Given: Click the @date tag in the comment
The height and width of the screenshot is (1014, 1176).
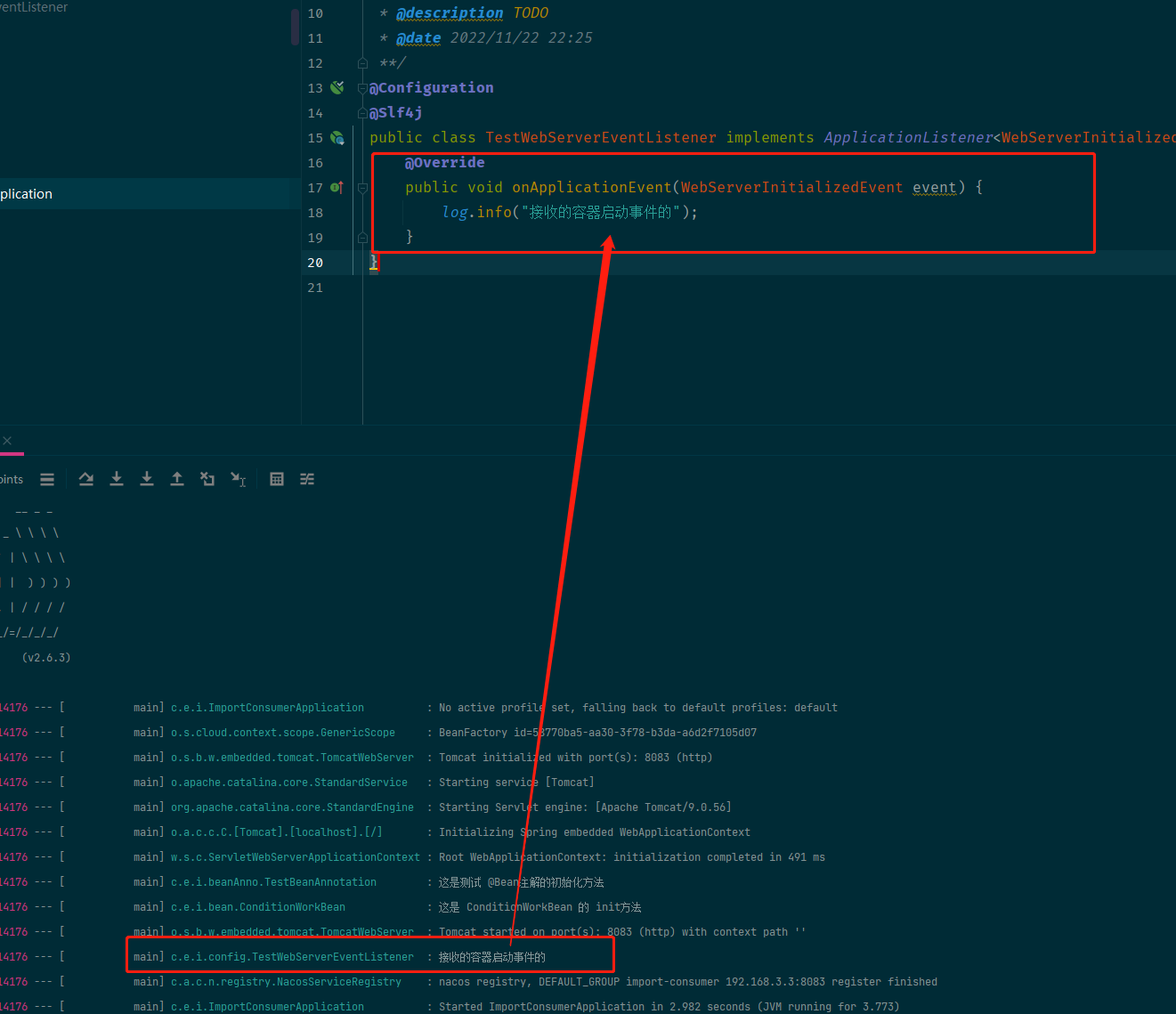Looking at the screenshot, I should 418,37.
